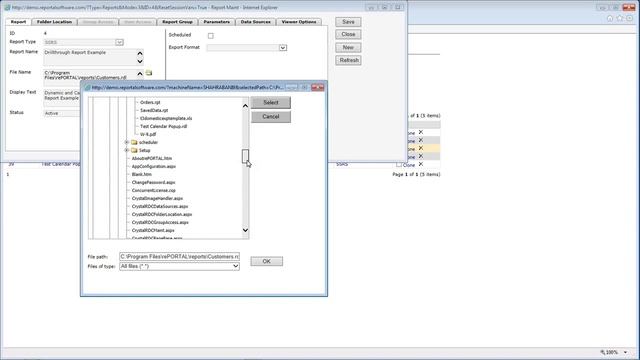
Task: Click Cancel in the file browser dialog
Action: pos(271,117)
